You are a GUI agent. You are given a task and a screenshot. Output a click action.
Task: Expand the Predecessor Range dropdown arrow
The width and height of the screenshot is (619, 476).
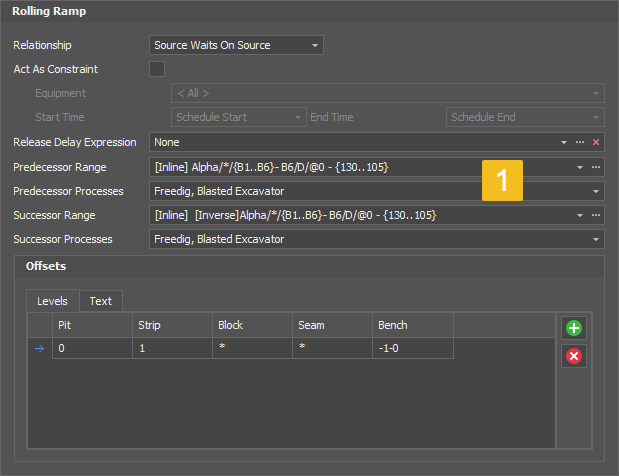tap(580, 167)
